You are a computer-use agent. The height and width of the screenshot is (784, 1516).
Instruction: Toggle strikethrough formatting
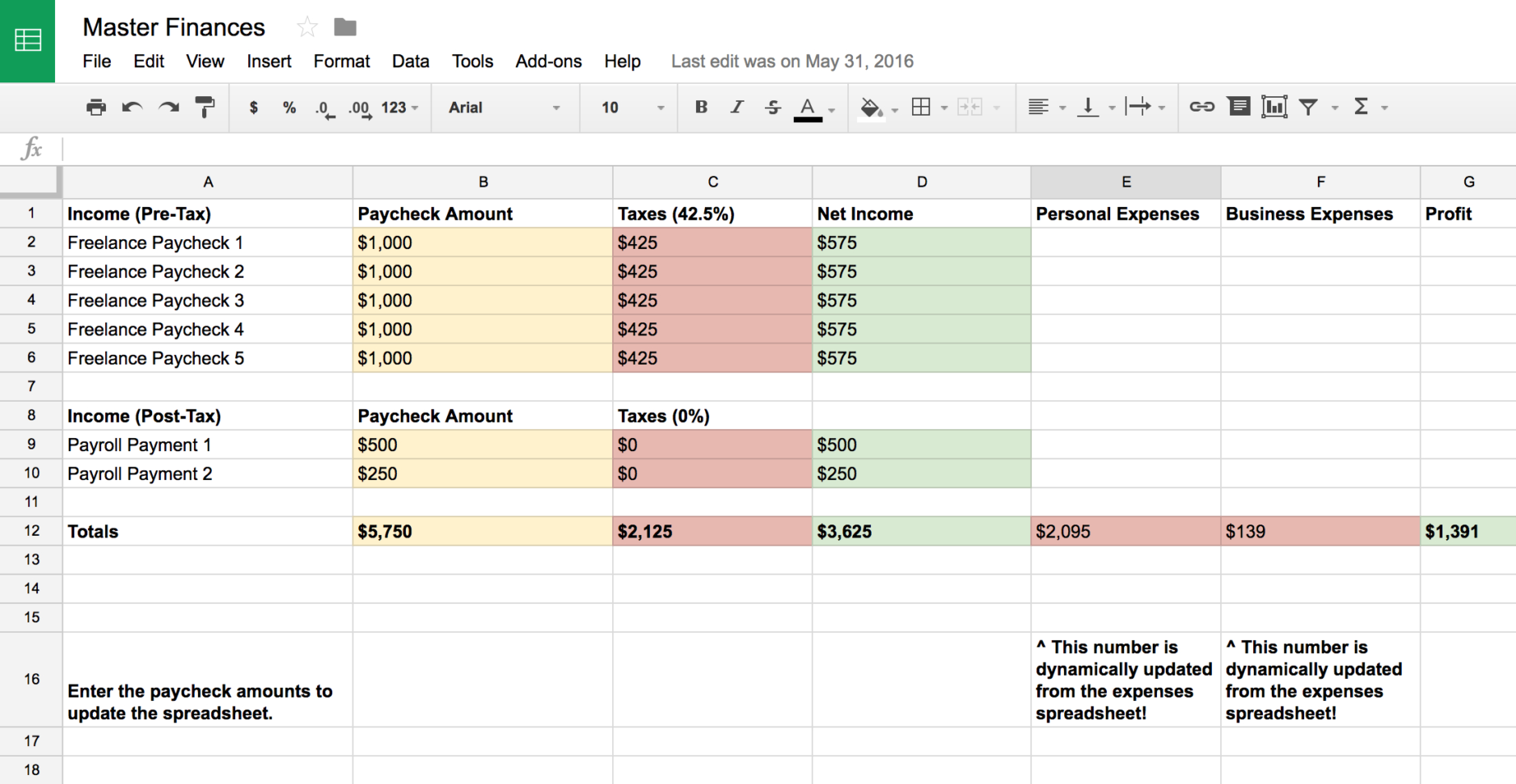tap(773, 106)
